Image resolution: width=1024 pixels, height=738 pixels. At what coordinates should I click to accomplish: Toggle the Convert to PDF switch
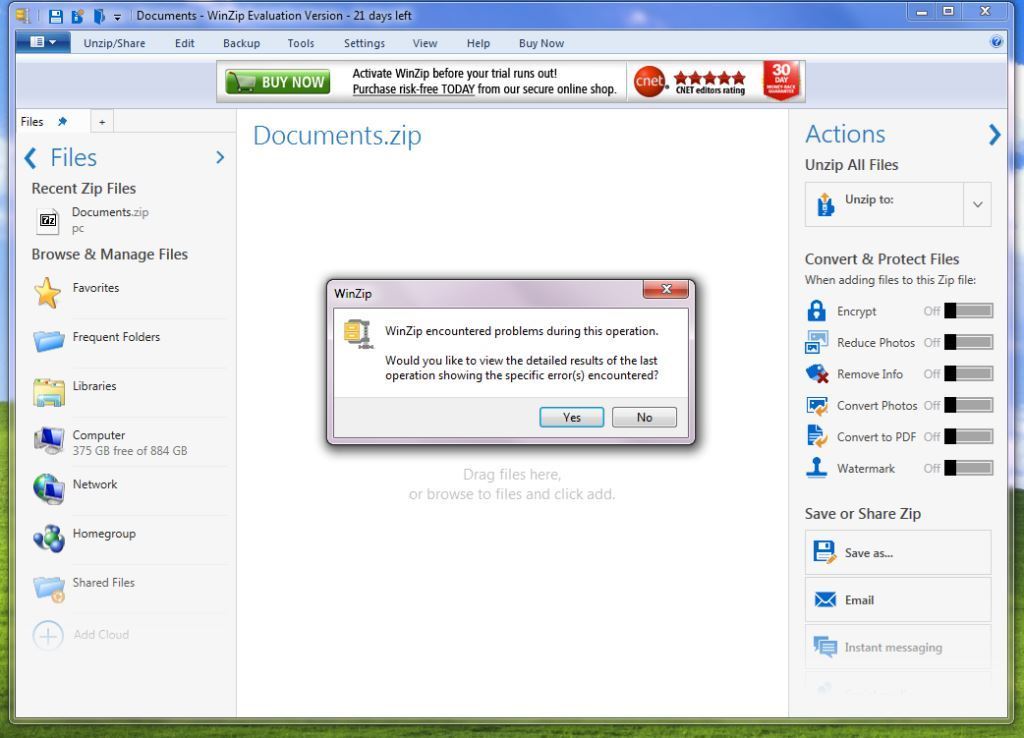(968, 436)
